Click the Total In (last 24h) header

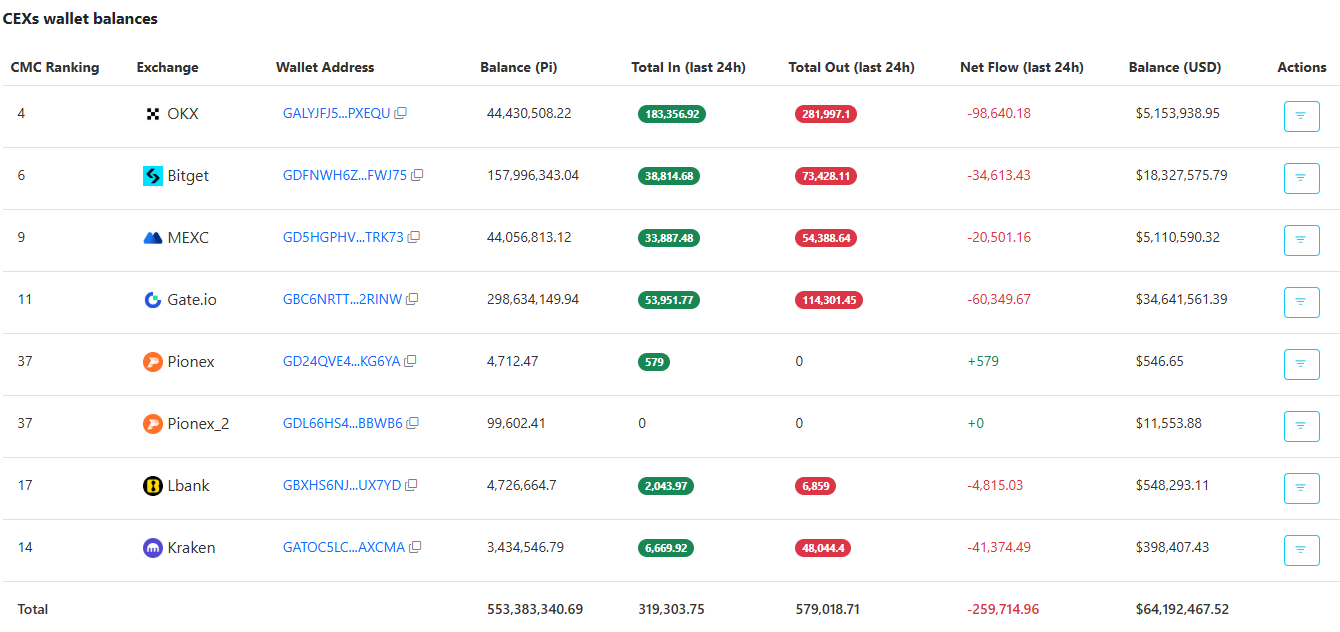click(688, 67)
